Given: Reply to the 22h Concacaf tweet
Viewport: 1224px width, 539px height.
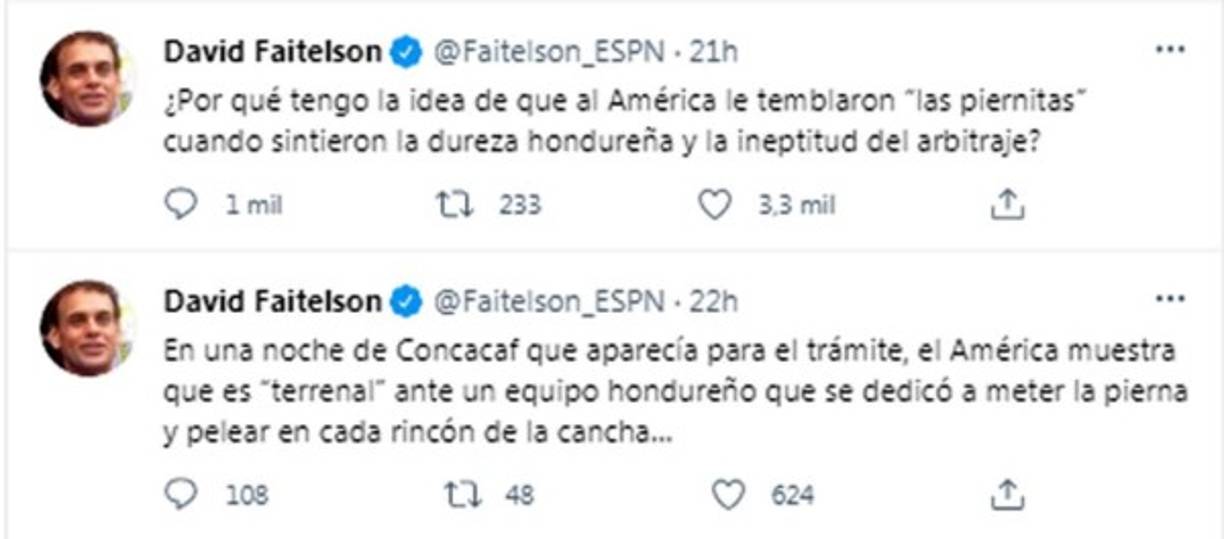Looking at the screenshot, I should 181,494.
